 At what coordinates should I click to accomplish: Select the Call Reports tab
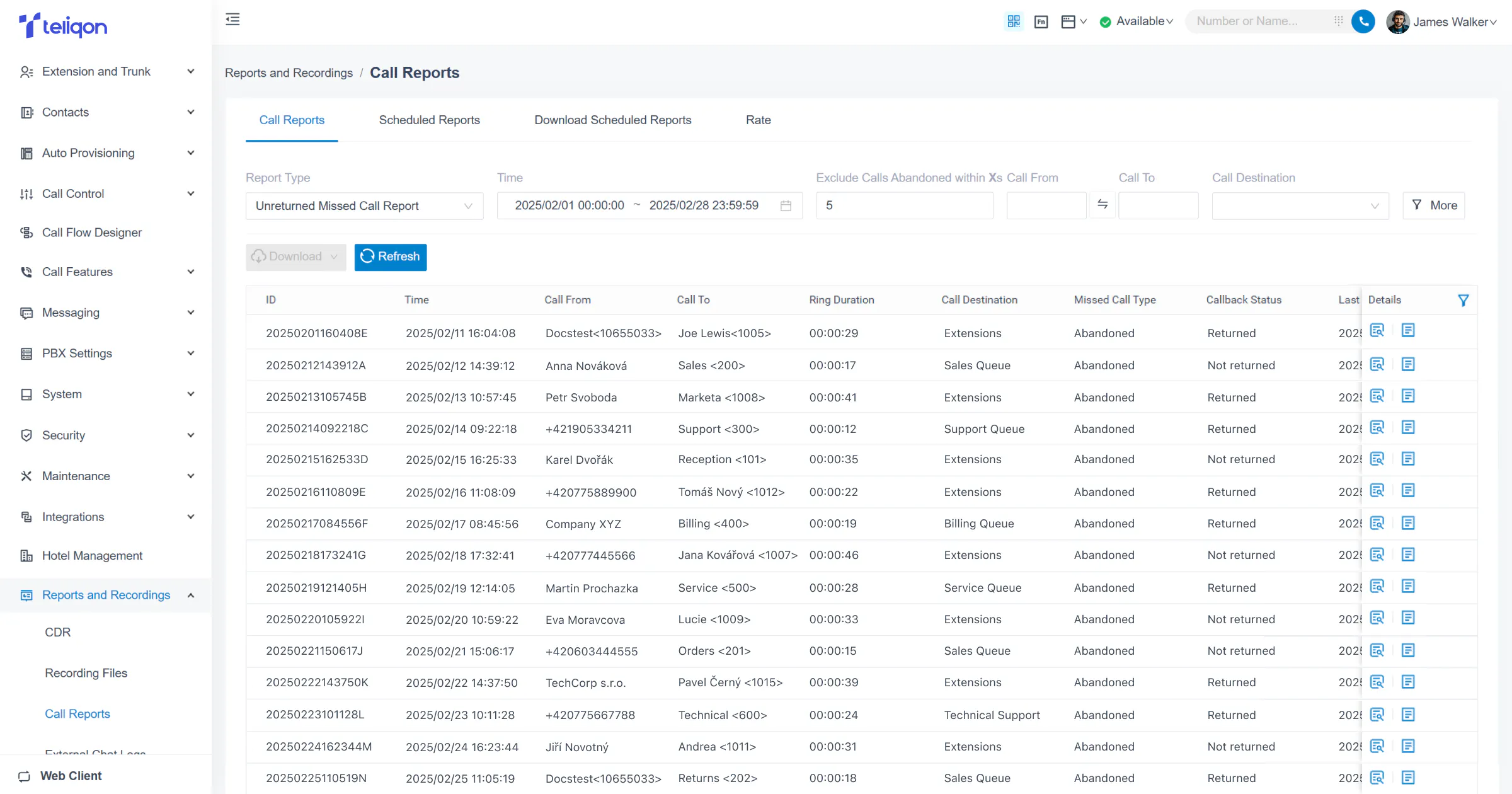click(x=292, y=120)
